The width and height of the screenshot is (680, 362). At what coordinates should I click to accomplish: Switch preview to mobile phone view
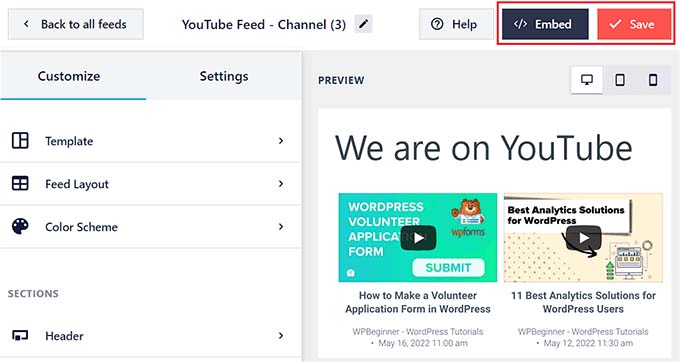[653, 80]
